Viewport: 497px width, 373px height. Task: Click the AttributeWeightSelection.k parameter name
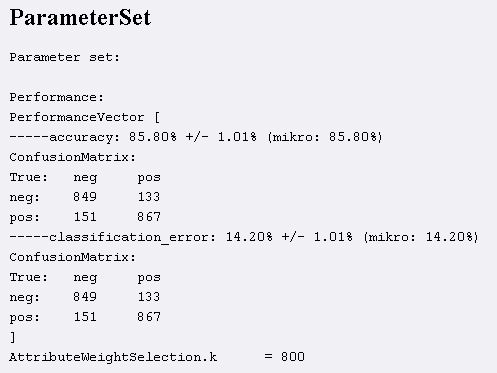coord(113,357)
